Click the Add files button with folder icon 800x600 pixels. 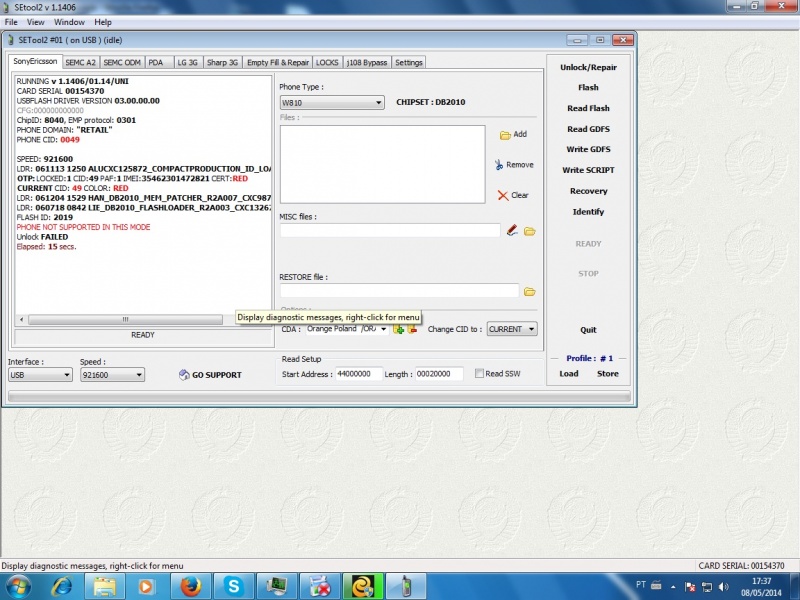pyautogui.click(x=513, y=134)
